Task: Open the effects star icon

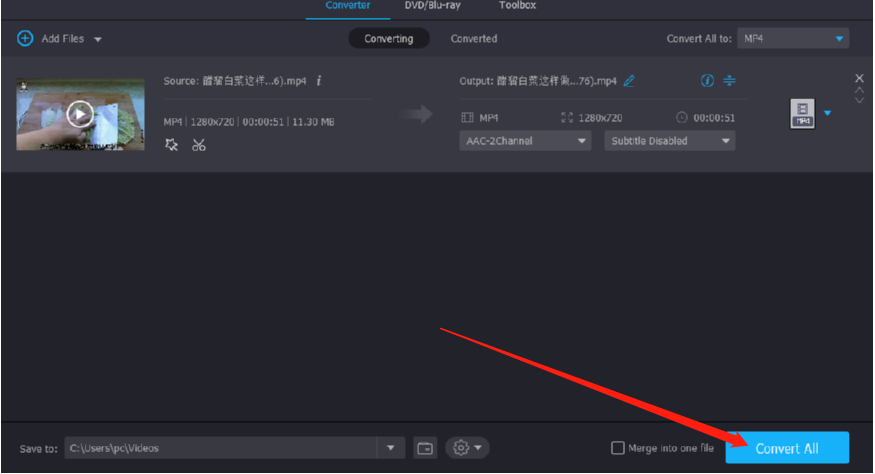Action: click(x=171, y=145)
